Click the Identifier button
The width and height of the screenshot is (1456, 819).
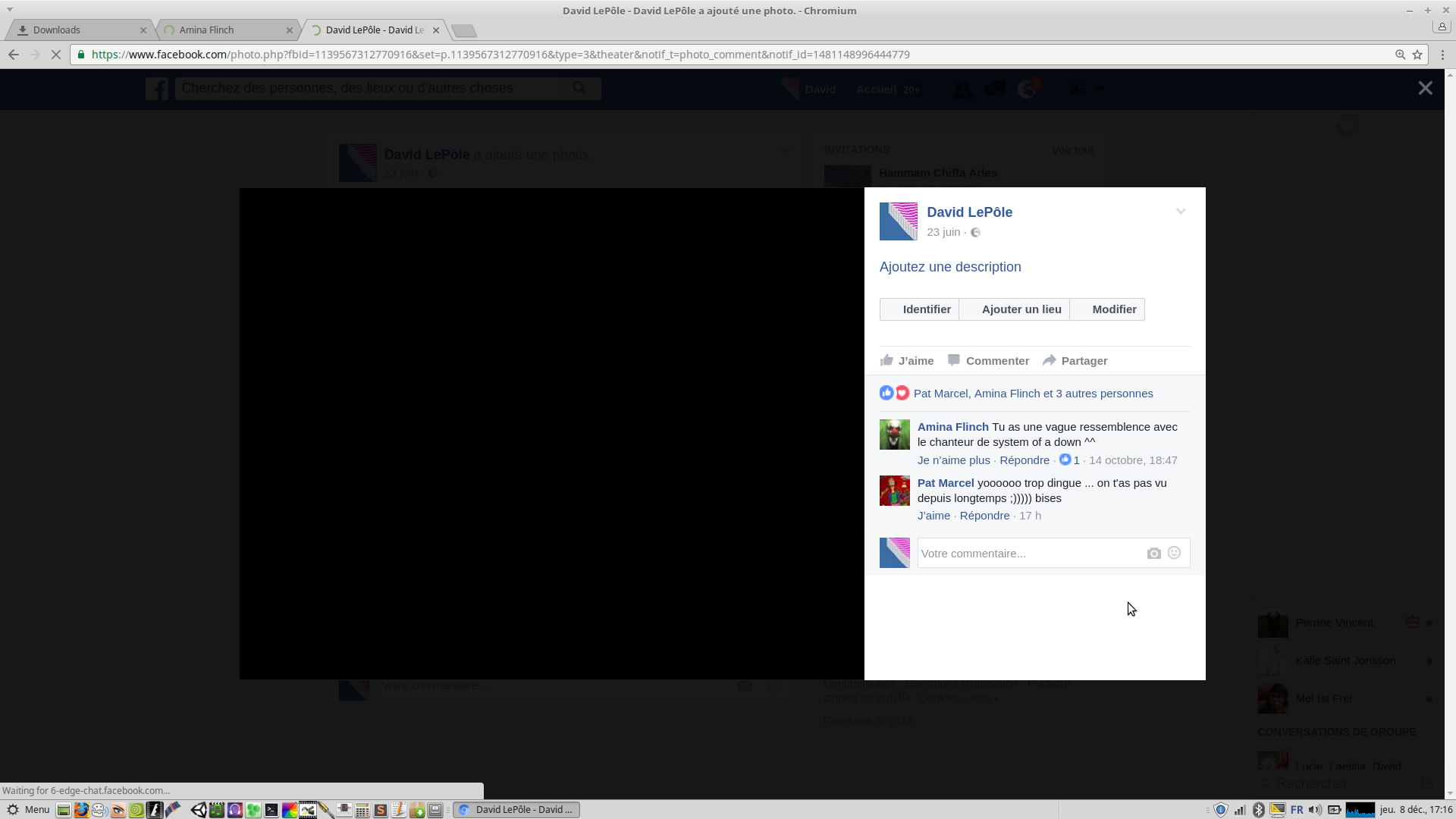(x=919, y=309)
